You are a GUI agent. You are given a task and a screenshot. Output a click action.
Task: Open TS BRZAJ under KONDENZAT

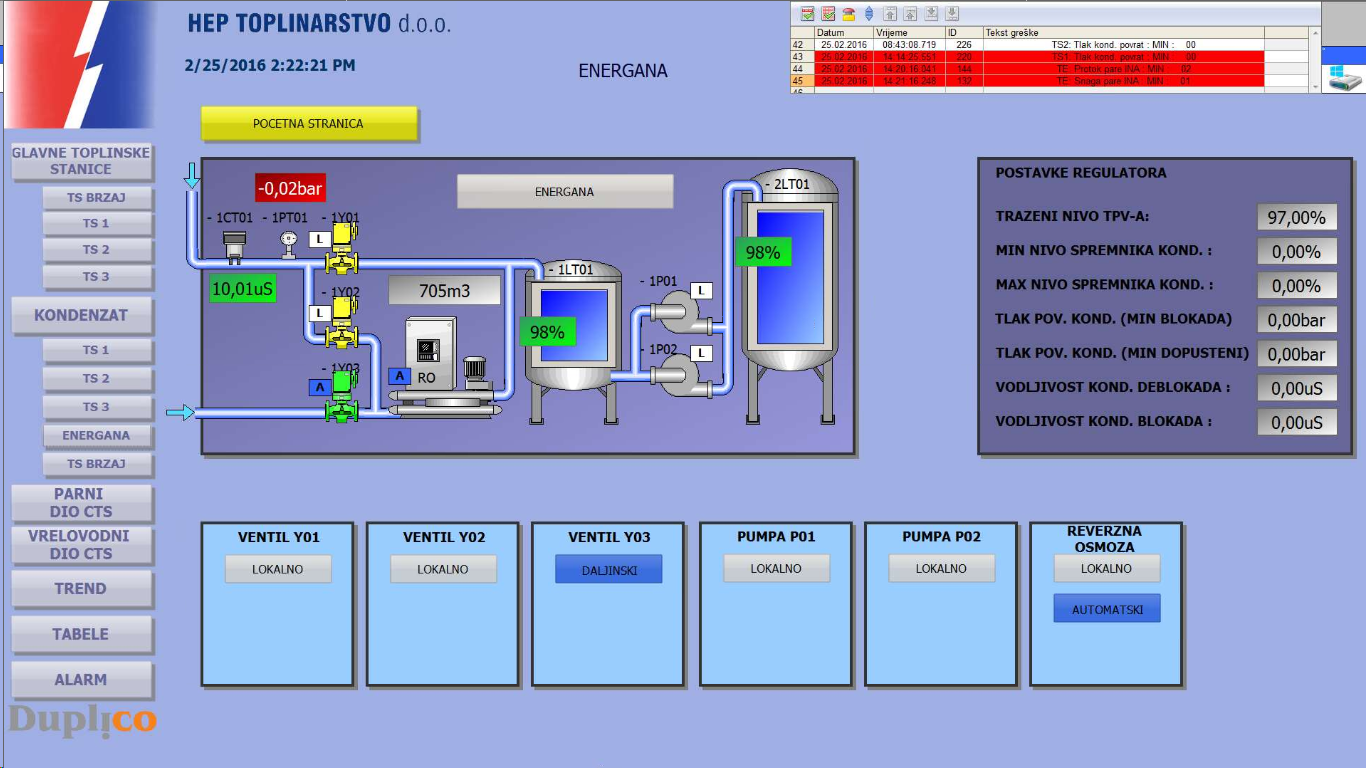click(97, 464)
